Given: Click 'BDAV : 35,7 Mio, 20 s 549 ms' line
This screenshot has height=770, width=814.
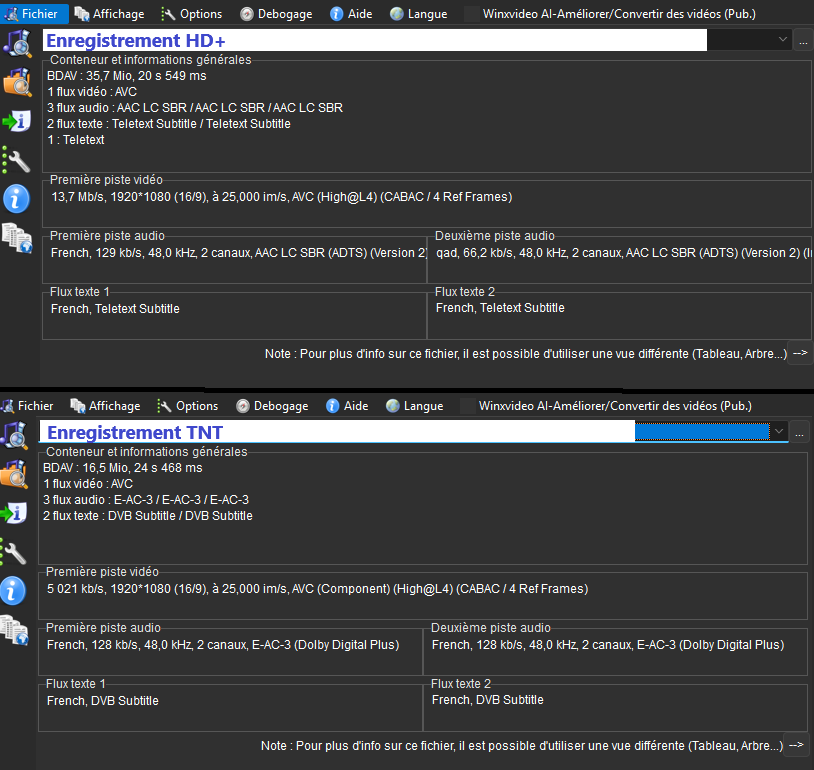Looking at the screenshot, I should (127, 76).
